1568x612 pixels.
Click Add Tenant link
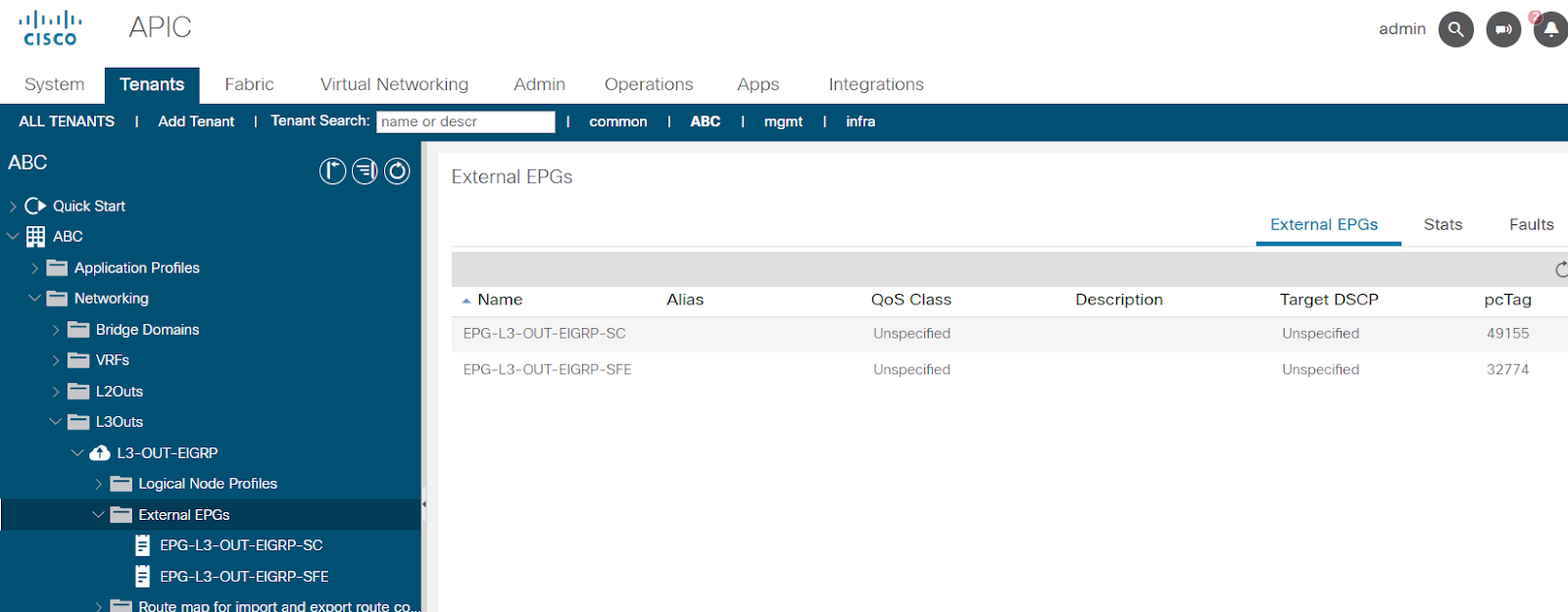(x=196, y=121)
